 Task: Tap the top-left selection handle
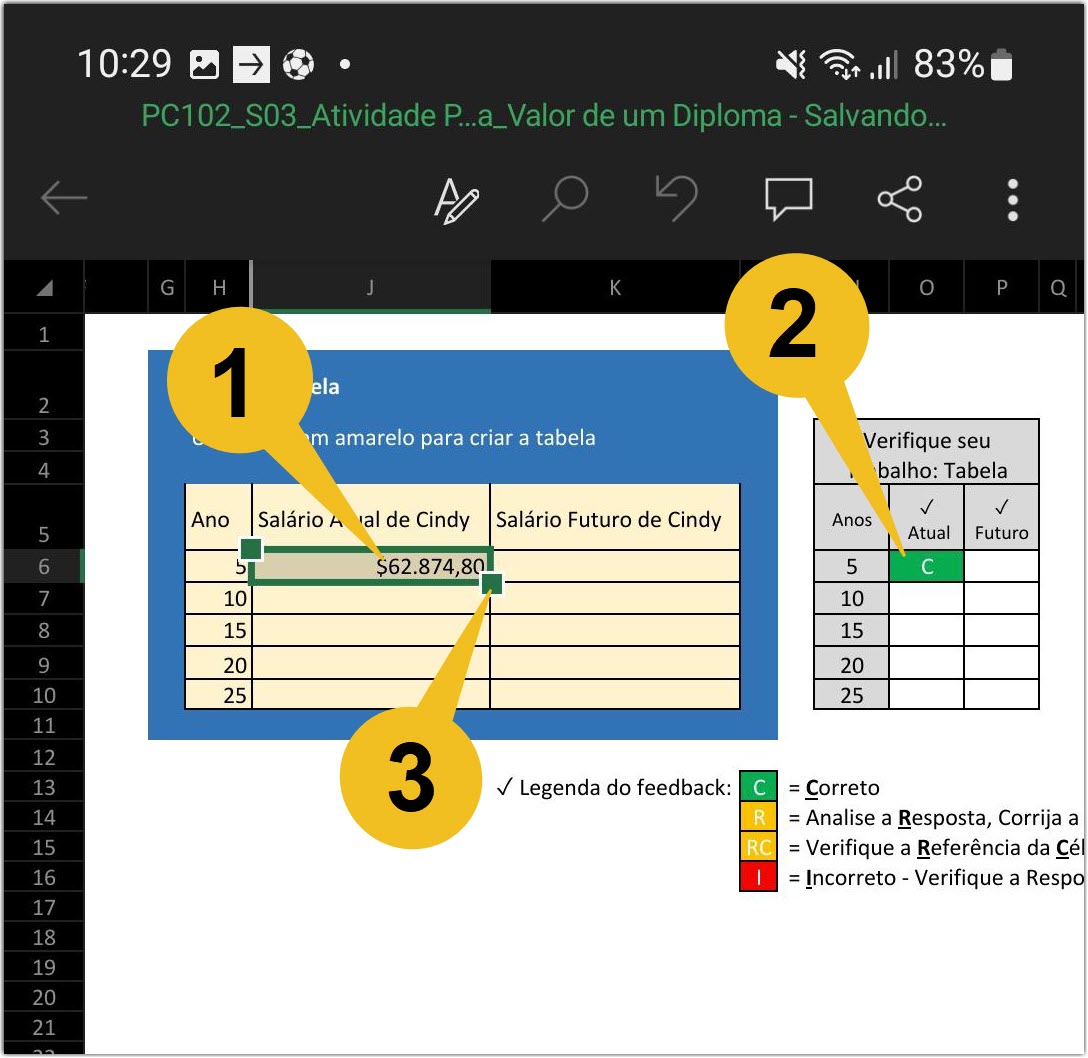coord(251,549)
